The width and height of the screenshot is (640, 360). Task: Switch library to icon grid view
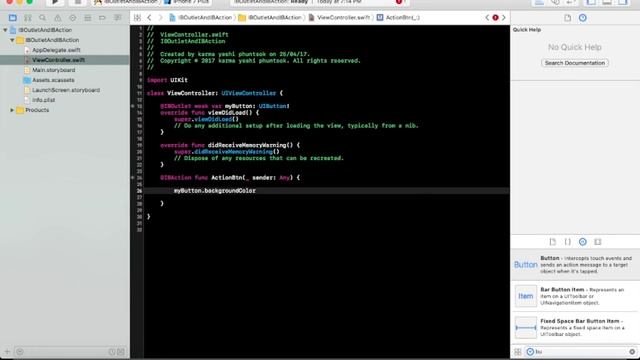[x=518, y=352]
